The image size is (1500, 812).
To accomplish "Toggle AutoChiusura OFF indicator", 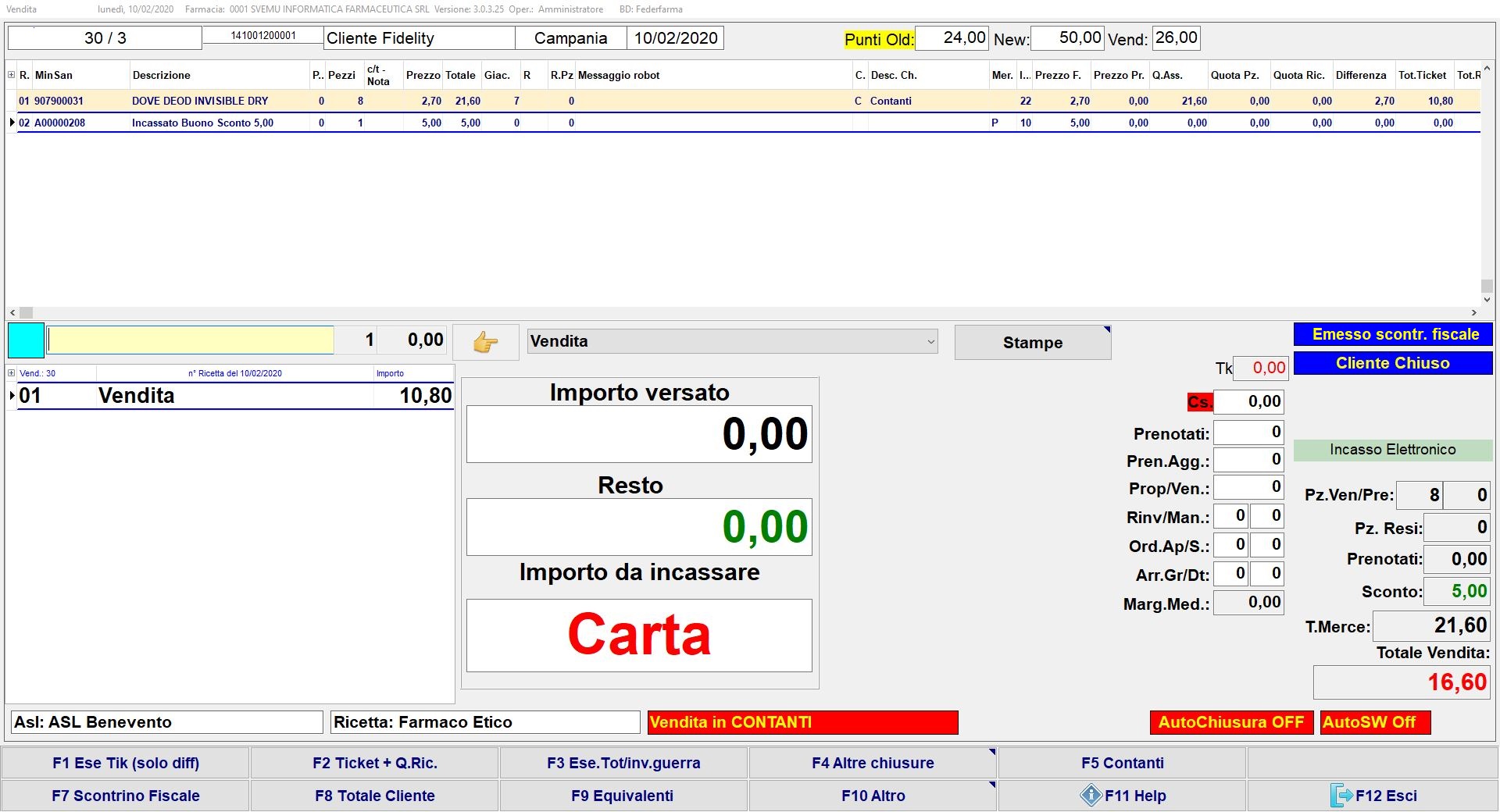I will pyautogui.click(x=1230, y=722).
